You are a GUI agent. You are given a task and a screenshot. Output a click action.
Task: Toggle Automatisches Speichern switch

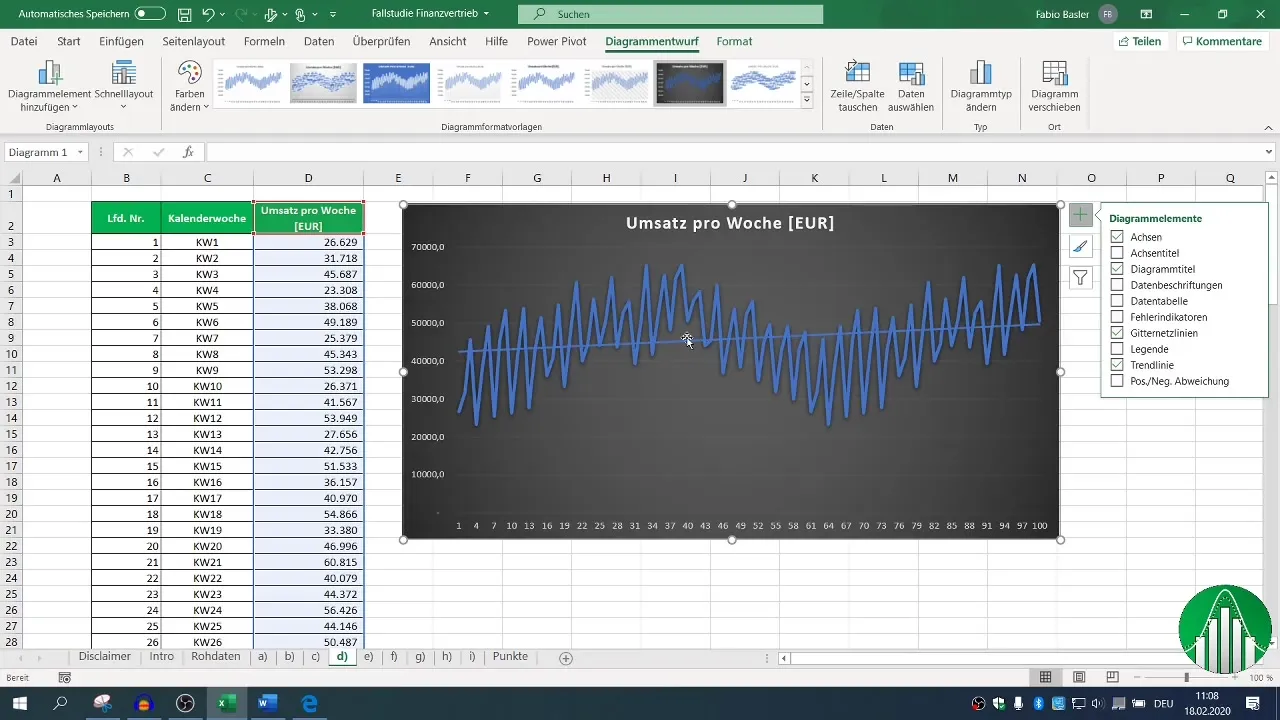pyautogui.click(x=150, y=15)
